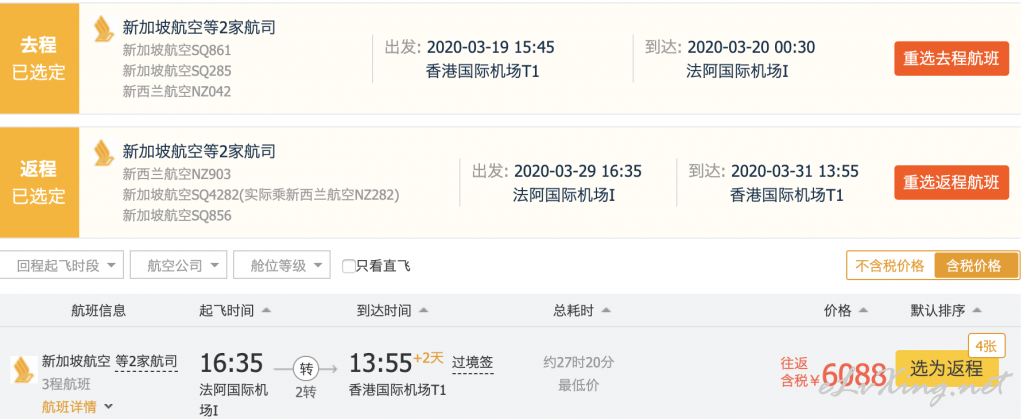1023x419 pixels.
Task: Click the 默认排序 column header
Action: (946, 311)
